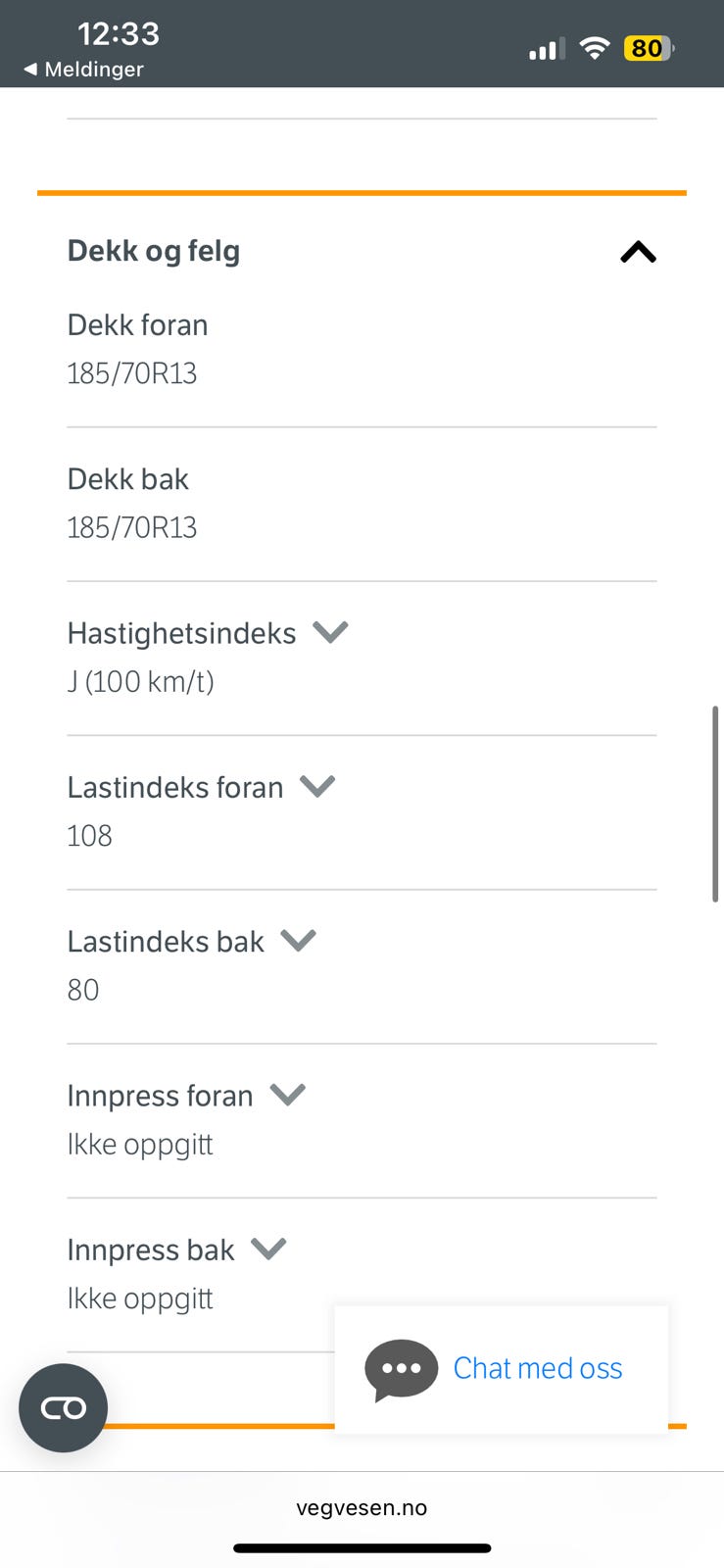Image resolution: width=724 pixels, height=1568 pixels.
Task: Expand Innpress foran info chevron
Action: pos(288,1095)
